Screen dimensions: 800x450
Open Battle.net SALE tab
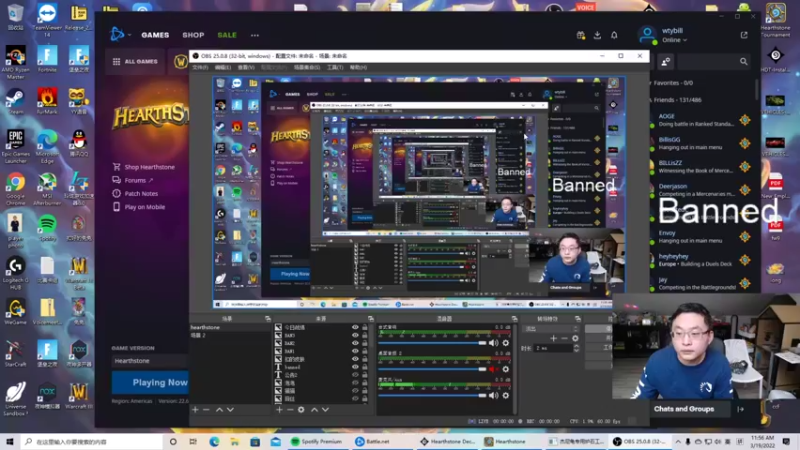pyautogui.click(x=227, y=35)
